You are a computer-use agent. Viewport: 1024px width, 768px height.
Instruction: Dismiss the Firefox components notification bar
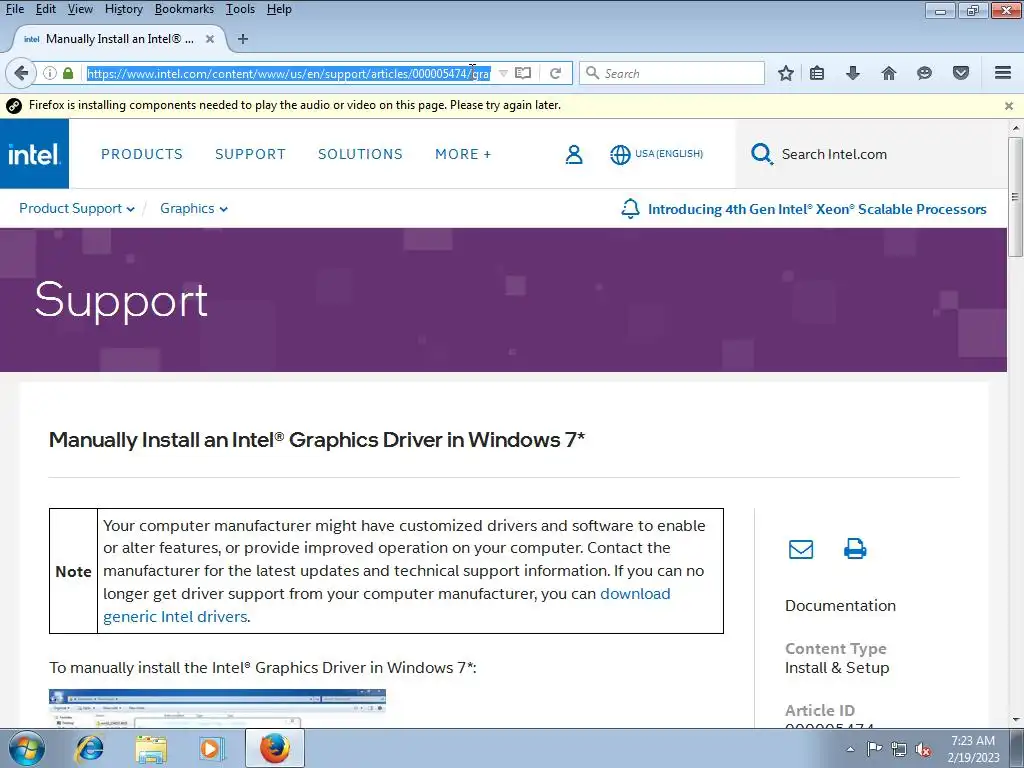1009,106
